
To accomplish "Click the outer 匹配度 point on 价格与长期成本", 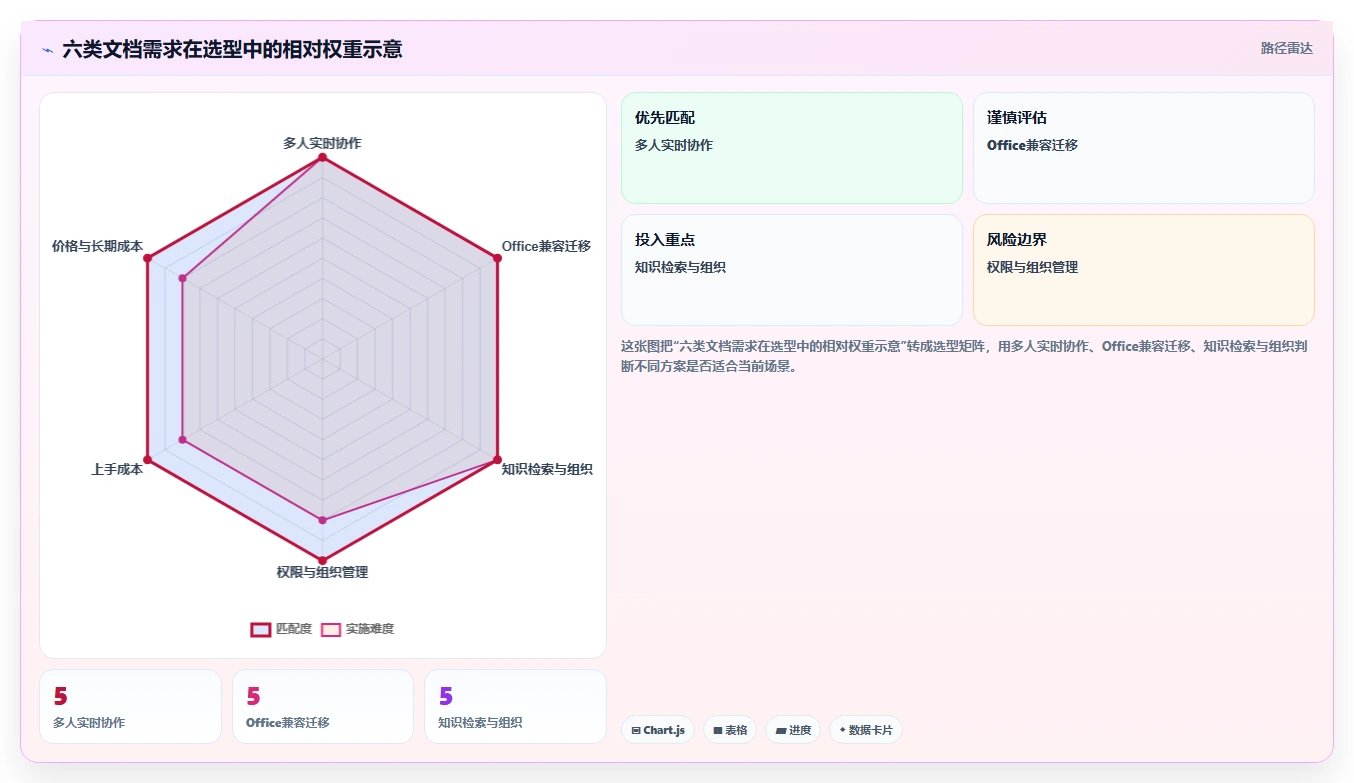I will (147, 259).
